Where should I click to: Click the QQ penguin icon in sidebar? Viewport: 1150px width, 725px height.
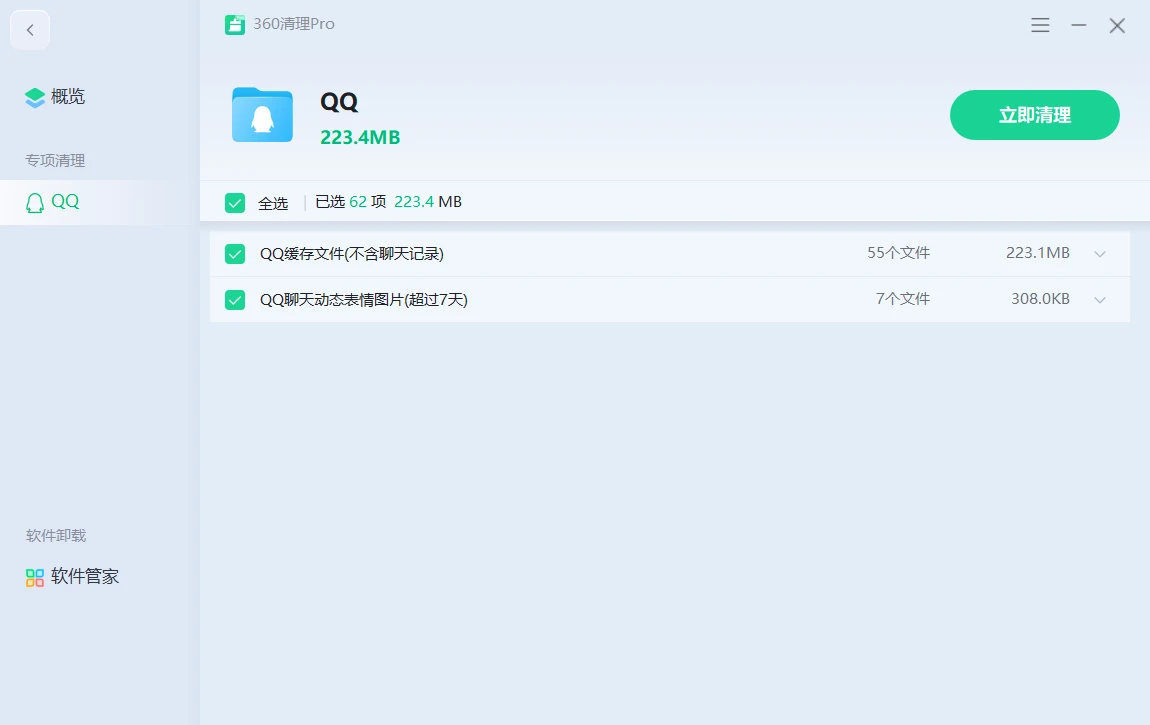click(x=35, y=202)
